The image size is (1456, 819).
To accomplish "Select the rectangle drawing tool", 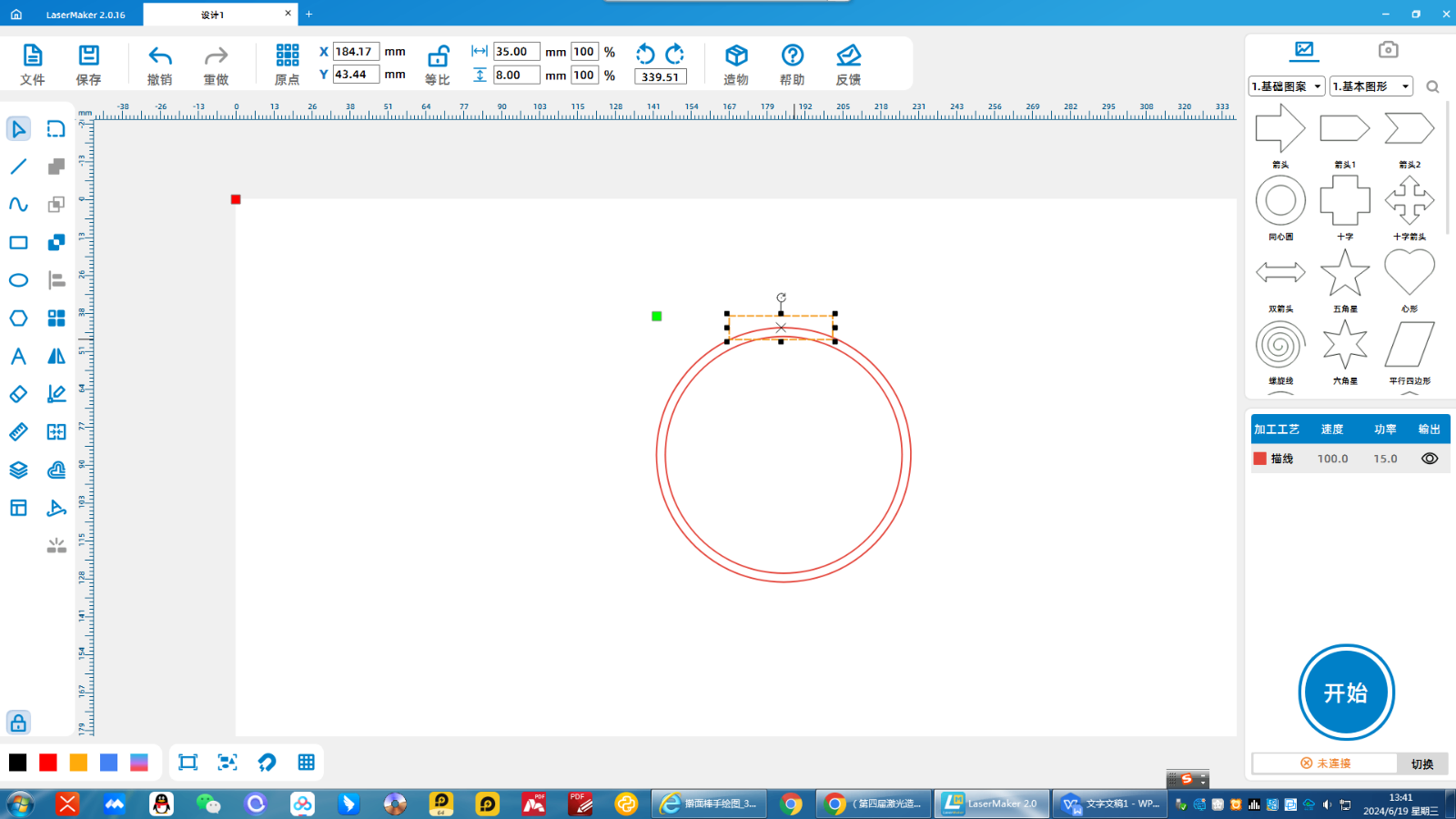I will point(18,243).
